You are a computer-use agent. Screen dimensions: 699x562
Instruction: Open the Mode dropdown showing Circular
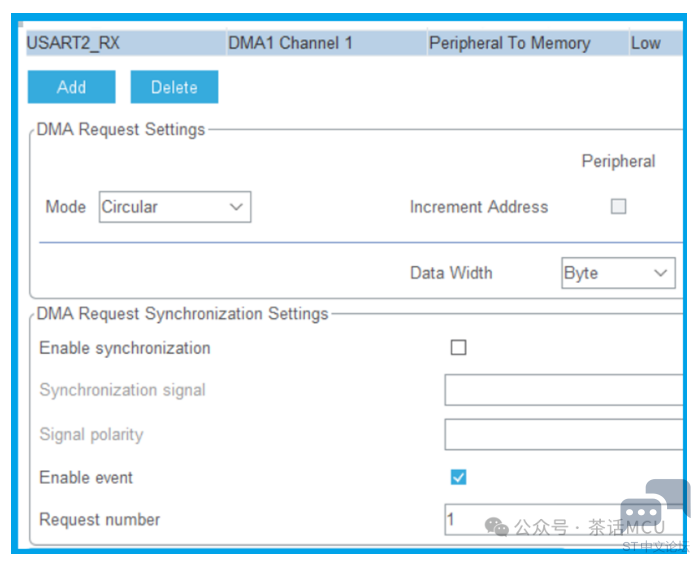click(x=175, y=207)
